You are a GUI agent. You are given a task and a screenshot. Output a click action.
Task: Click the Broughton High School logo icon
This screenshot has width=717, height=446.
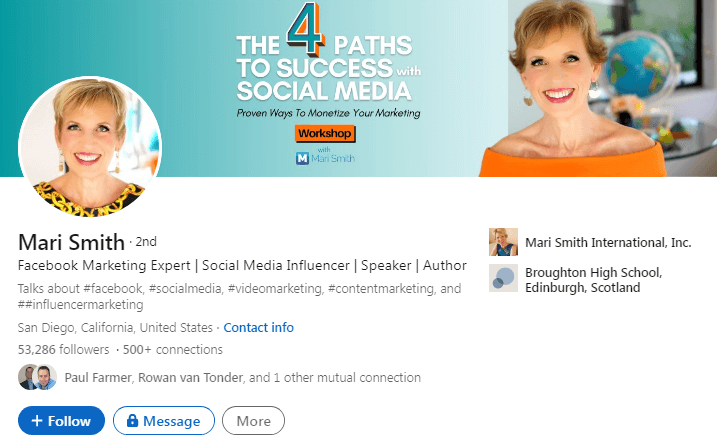click(503, 278)
